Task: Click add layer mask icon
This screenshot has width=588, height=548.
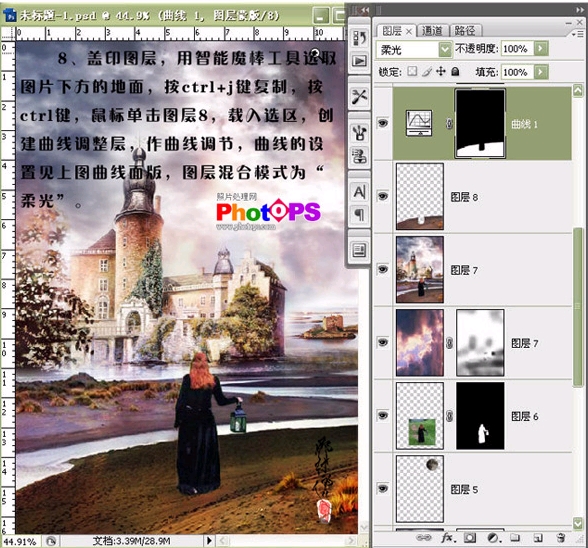Action: click(x=470, y=538)
